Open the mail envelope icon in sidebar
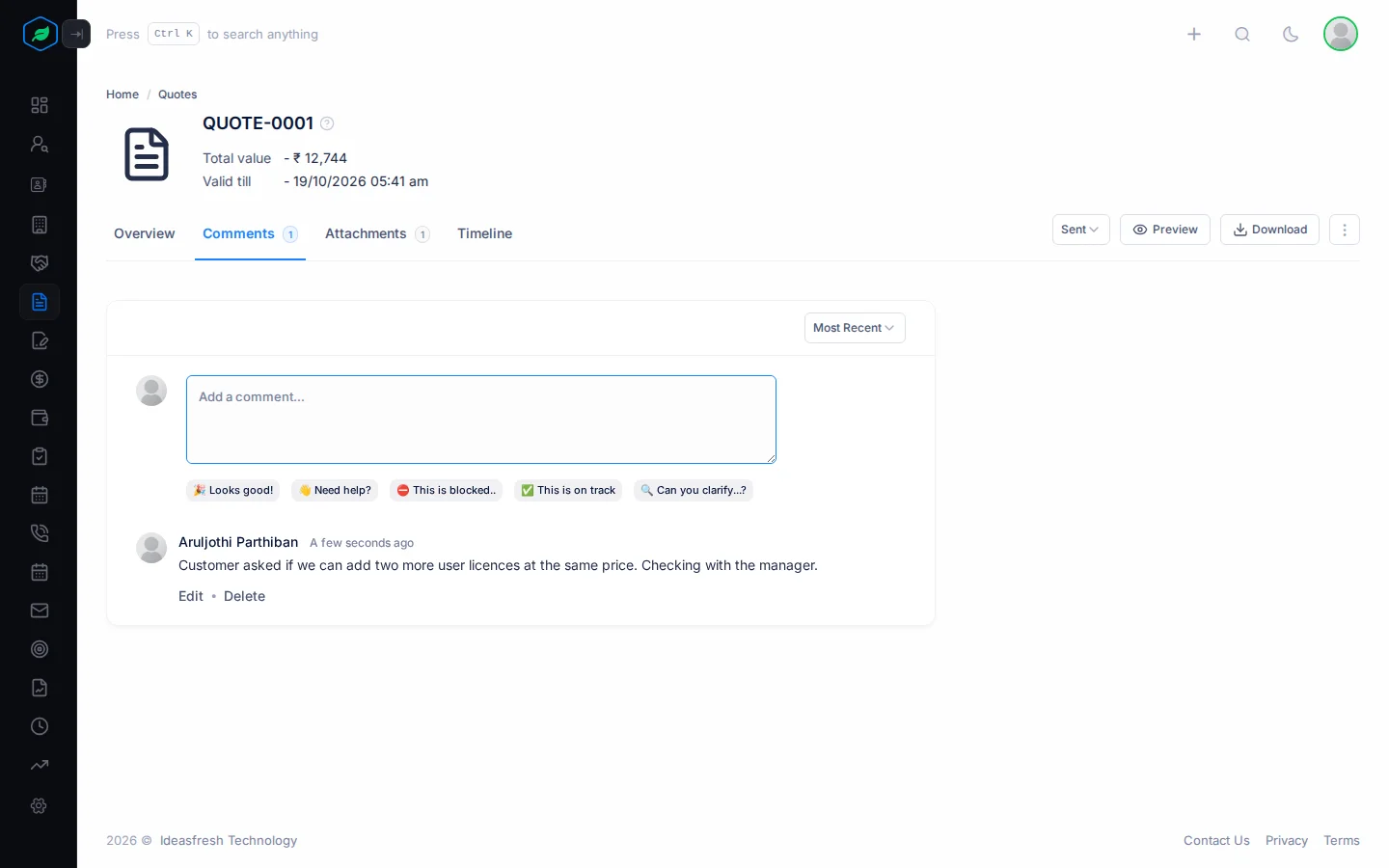The image size is (1389, 868). pyautogui.click(x=40, y=610)
